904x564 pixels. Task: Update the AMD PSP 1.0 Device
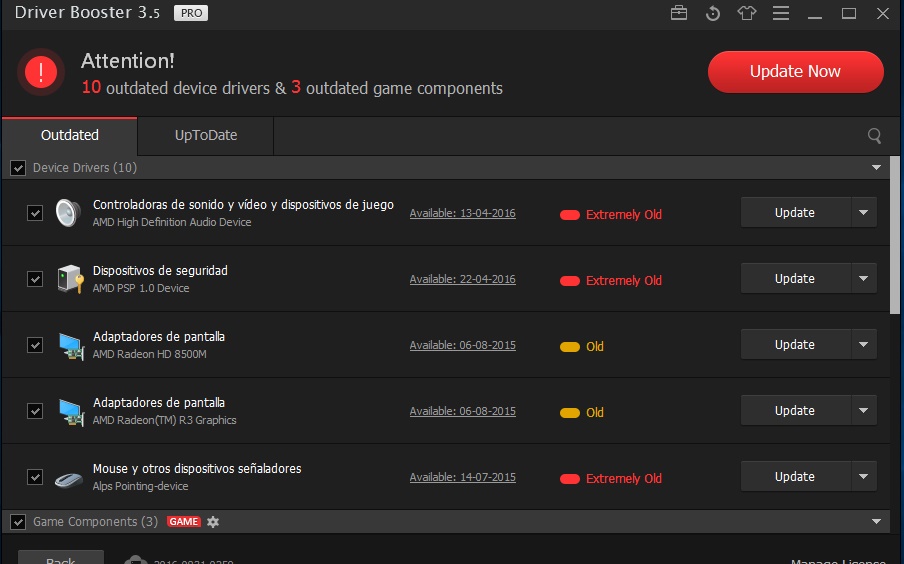click(x=795, y=279)
